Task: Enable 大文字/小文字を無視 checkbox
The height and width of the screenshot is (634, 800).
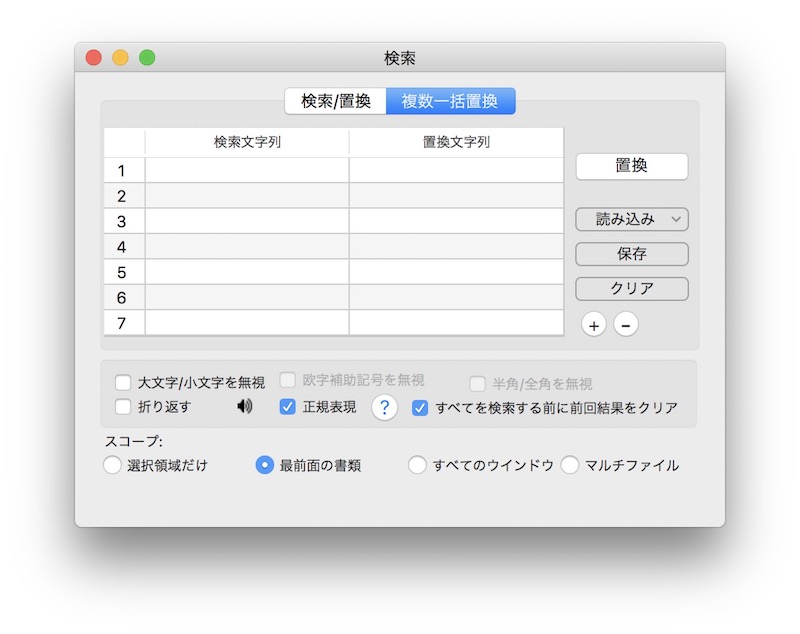Action: [123, 383]
